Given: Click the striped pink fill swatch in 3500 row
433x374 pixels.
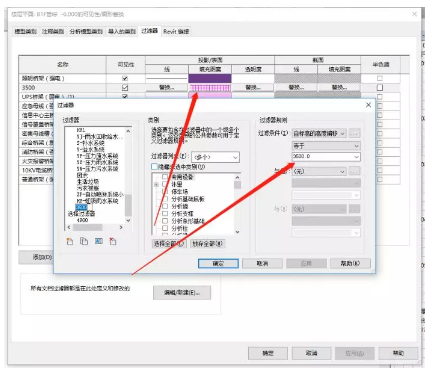Looking at the screenshot, I should 210,88.
